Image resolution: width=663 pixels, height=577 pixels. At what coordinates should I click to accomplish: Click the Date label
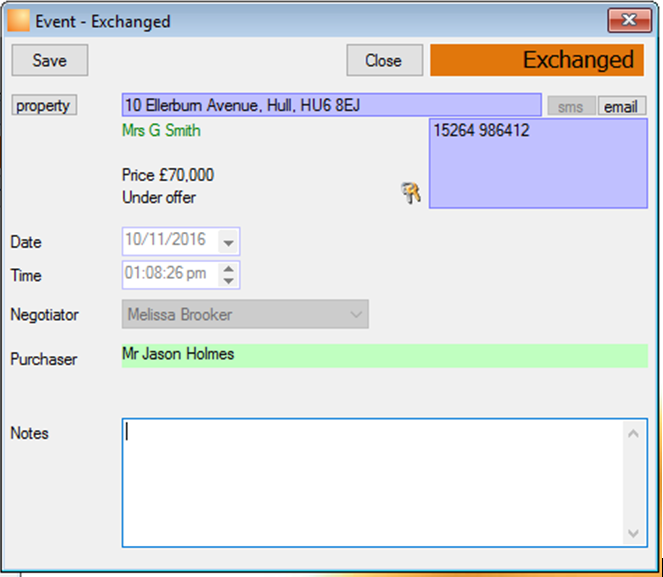[x=26, y=242]
